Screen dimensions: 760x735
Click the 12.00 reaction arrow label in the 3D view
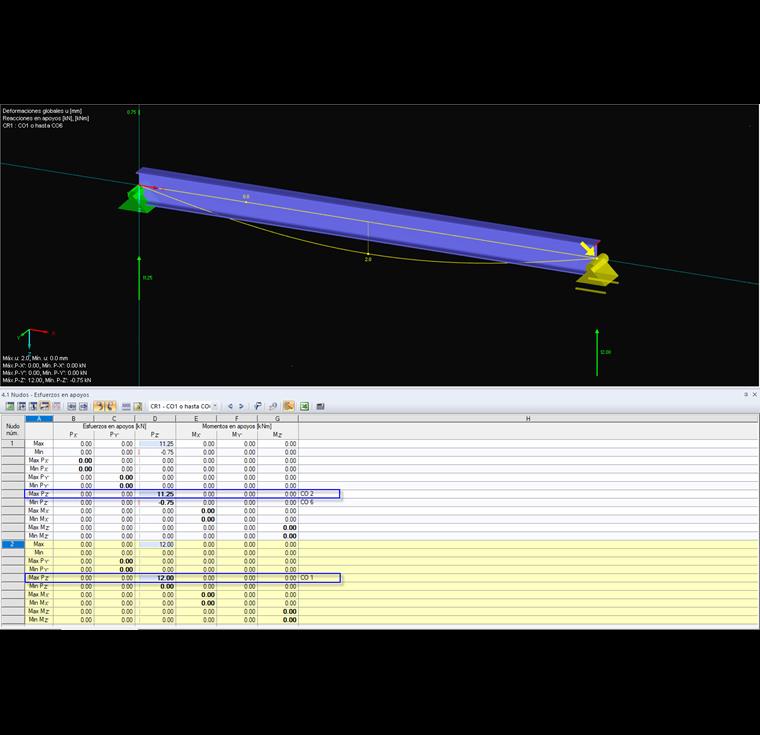point(605,352)
